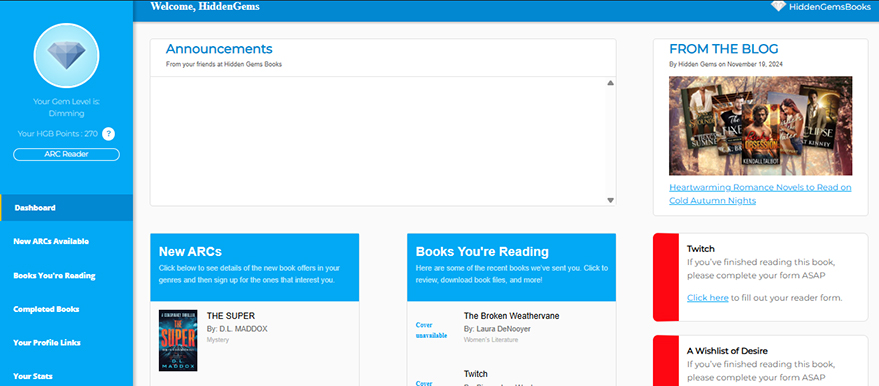Select the Dimming gem level text
The height and width of the screenshot is (386, 879).
(x=66, y=114)
